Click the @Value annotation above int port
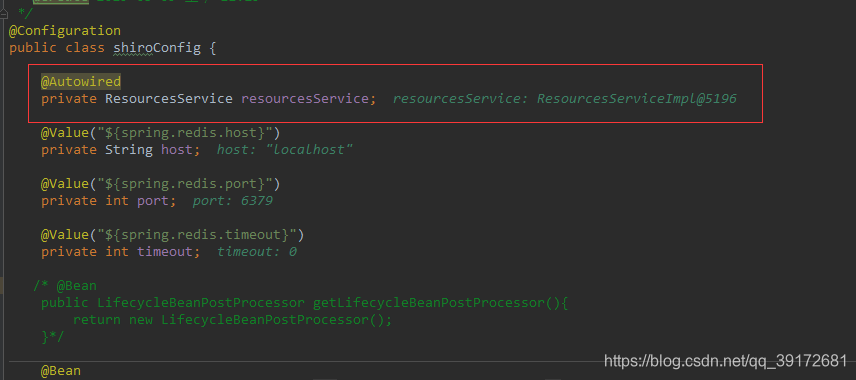856x380 pixels. pos(64,184)
